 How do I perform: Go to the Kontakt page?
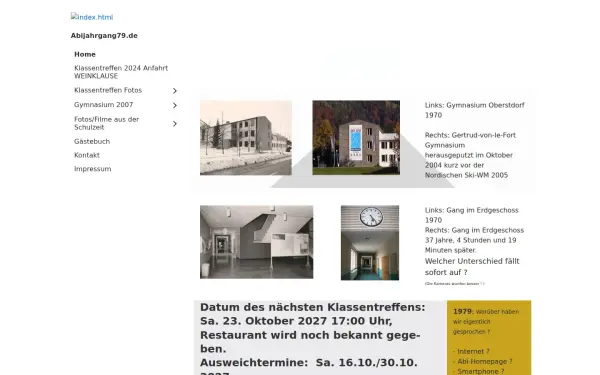click(87, 155)
